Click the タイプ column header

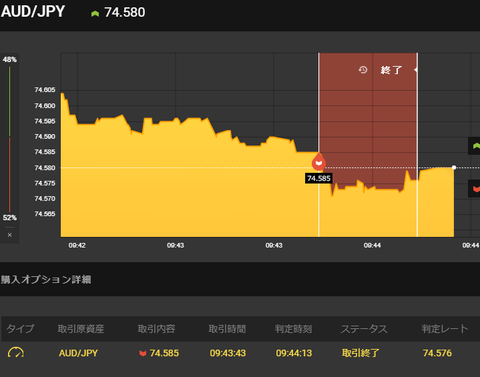(x=20, y=329)
